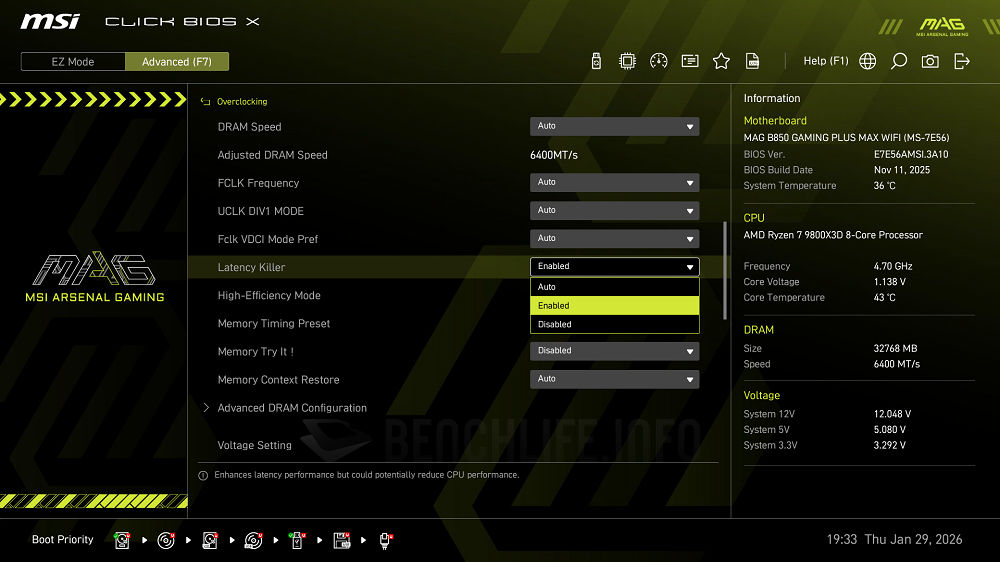Click the settings list scrollbar thumb
Screen dimensions: 1000x562
724,270
